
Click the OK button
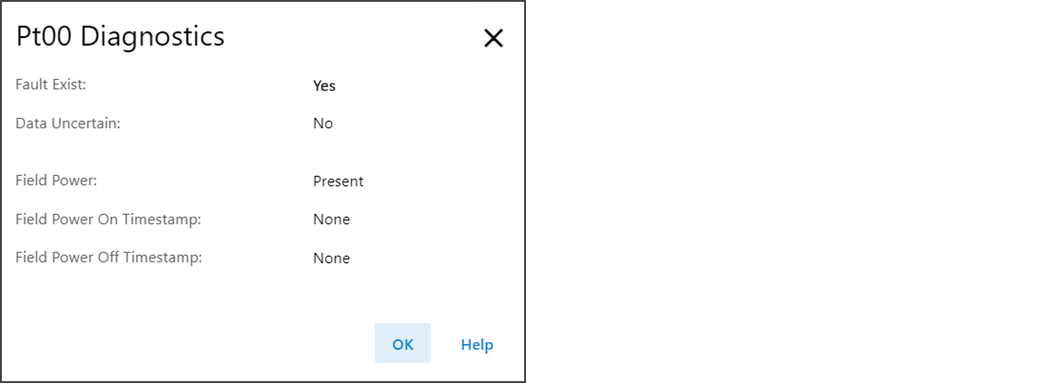pos(402,343)
